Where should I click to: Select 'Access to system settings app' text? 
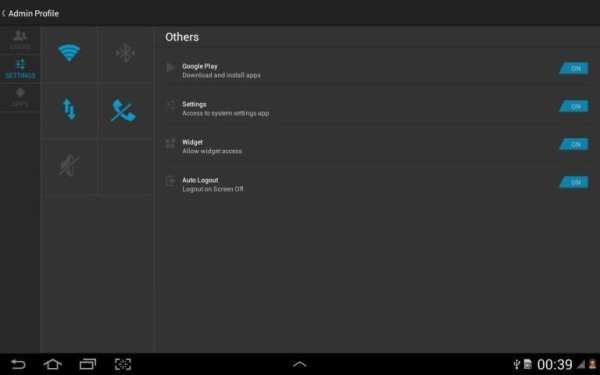point(225,113)
